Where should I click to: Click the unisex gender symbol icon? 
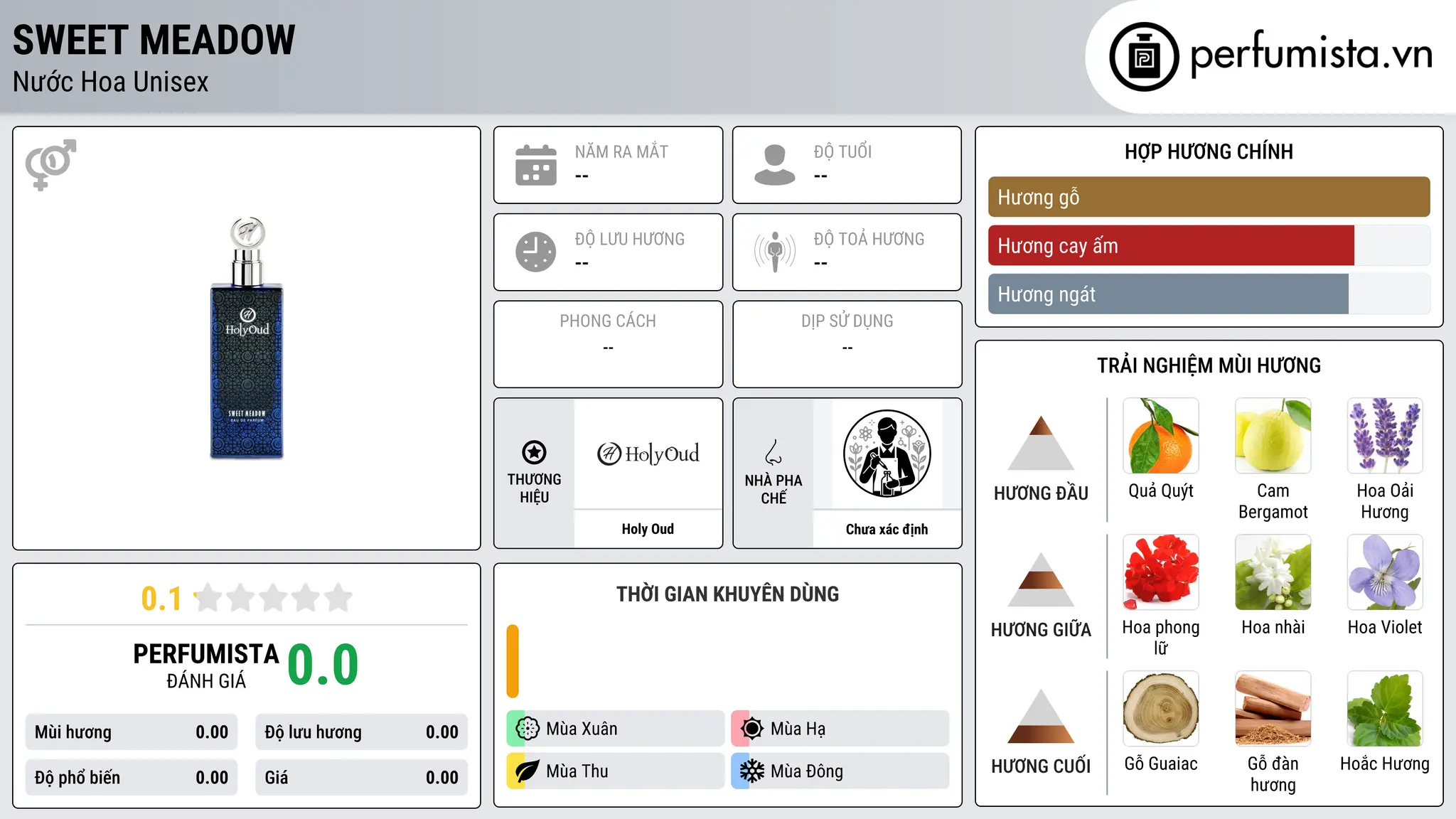click(x=50, y=165)
